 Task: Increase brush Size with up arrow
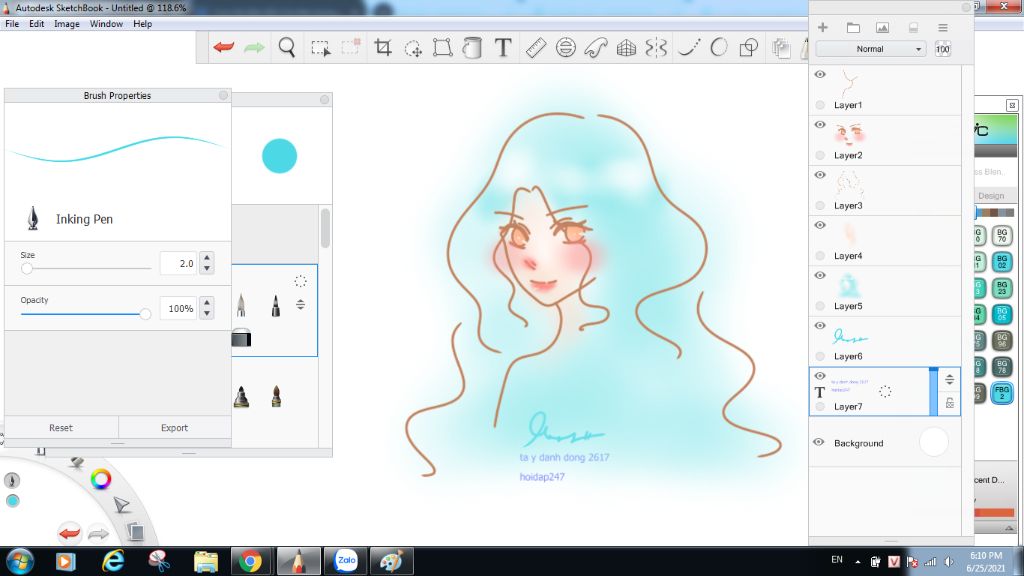(207, 258)
